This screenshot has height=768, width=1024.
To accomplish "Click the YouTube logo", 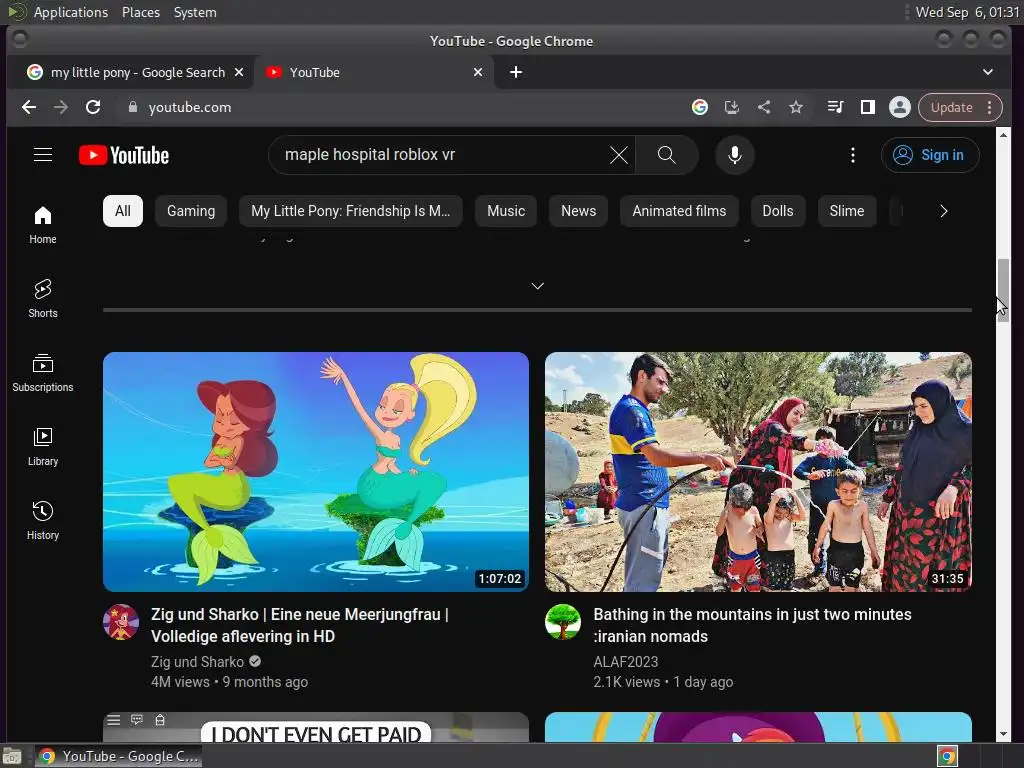I will (124, 155).
